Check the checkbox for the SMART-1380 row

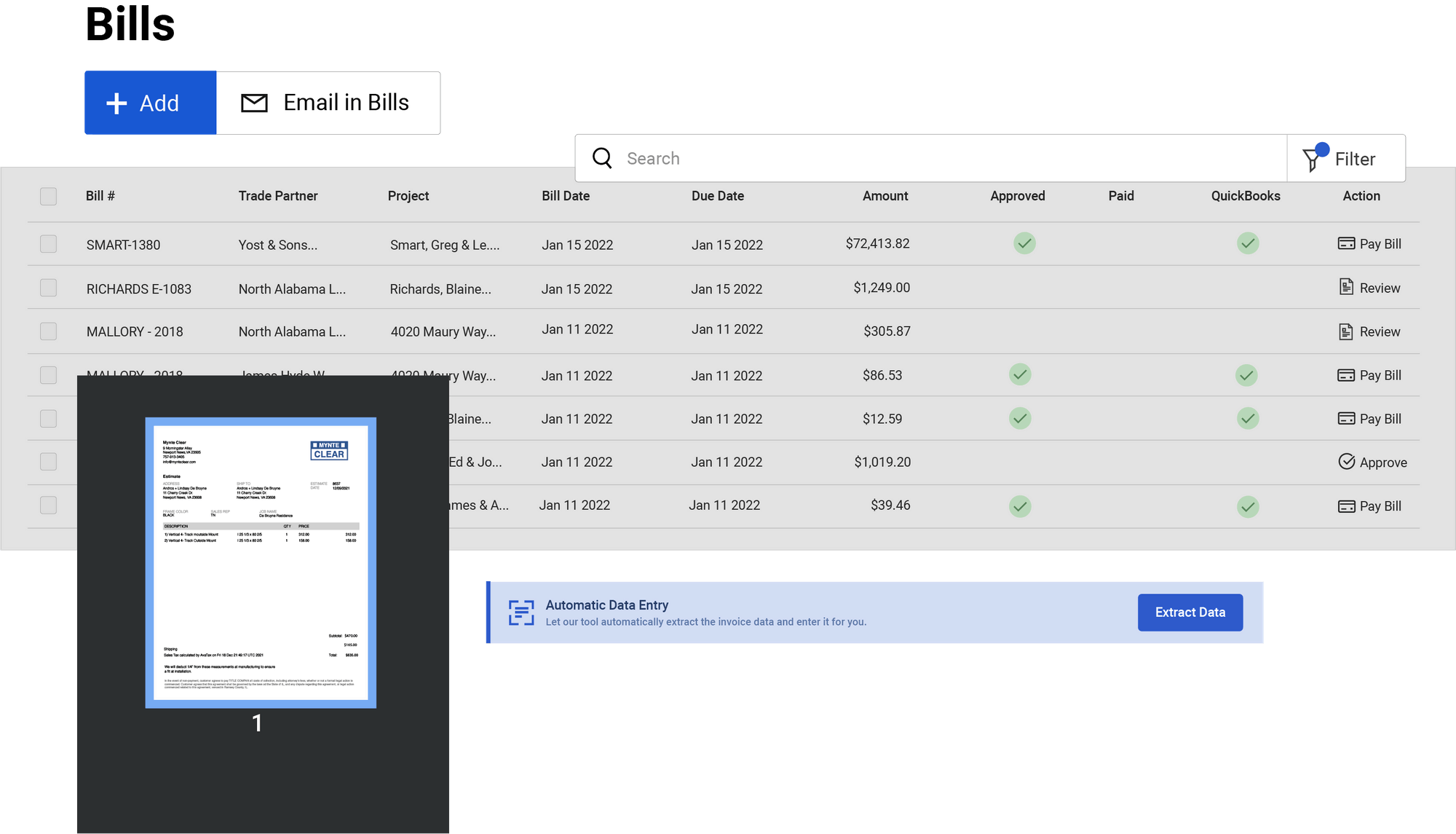pyautogui.click(x=48, y=244)
